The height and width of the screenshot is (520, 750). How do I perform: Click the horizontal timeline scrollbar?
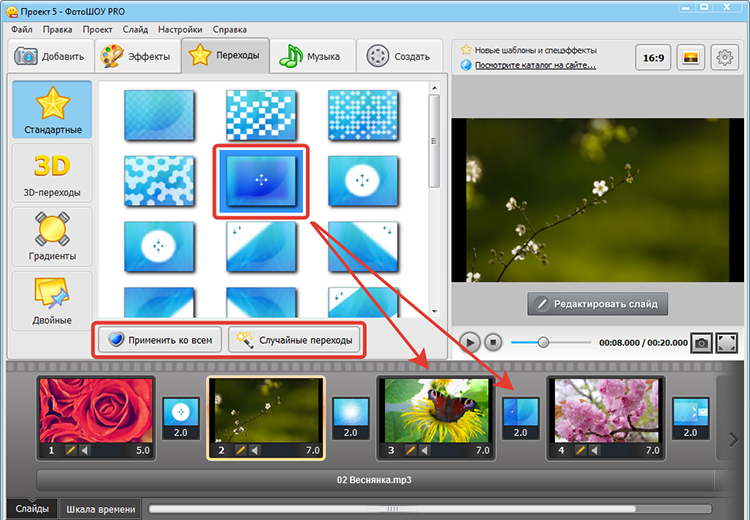pos(392,509)
